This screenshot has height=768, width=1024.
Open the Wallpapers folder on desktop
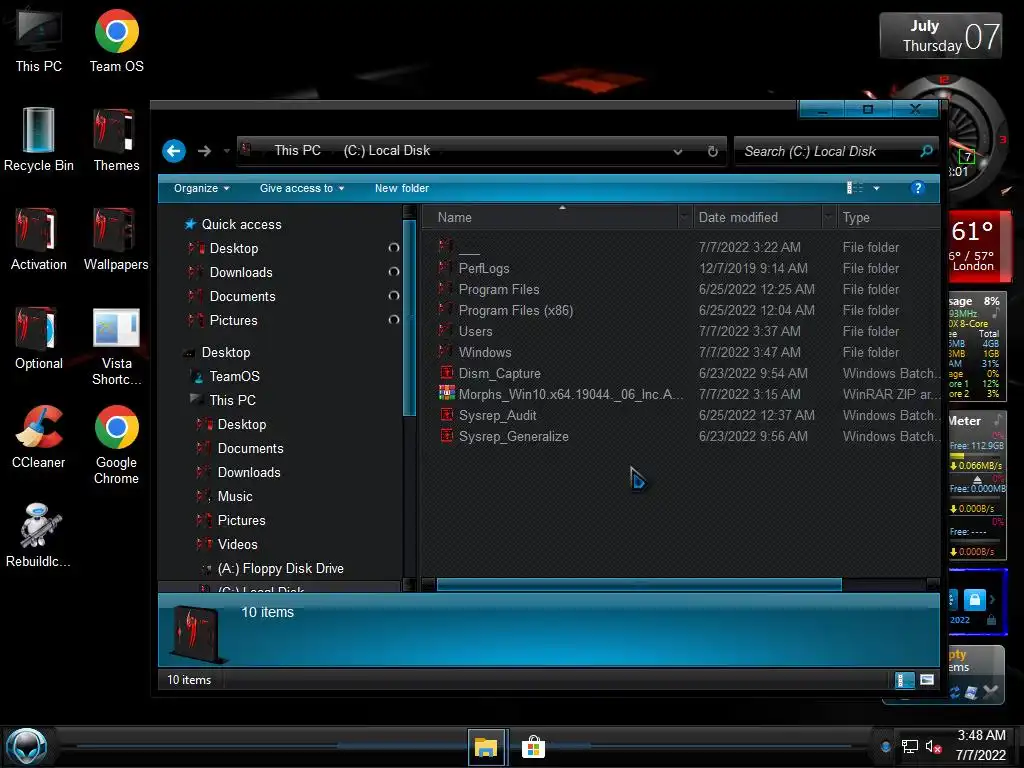point(116,238)
